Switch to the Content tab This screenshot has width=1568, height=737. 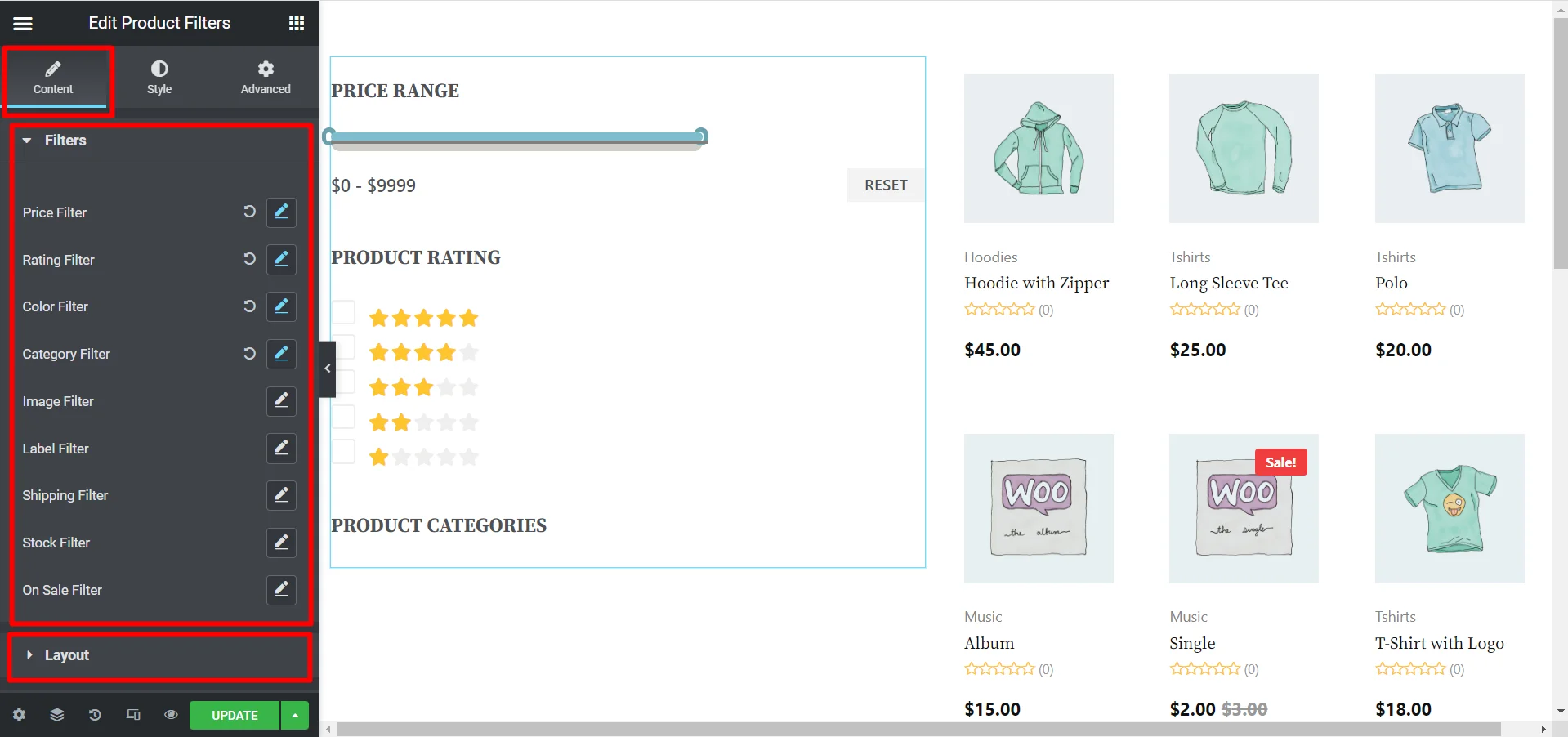[53, 78]
